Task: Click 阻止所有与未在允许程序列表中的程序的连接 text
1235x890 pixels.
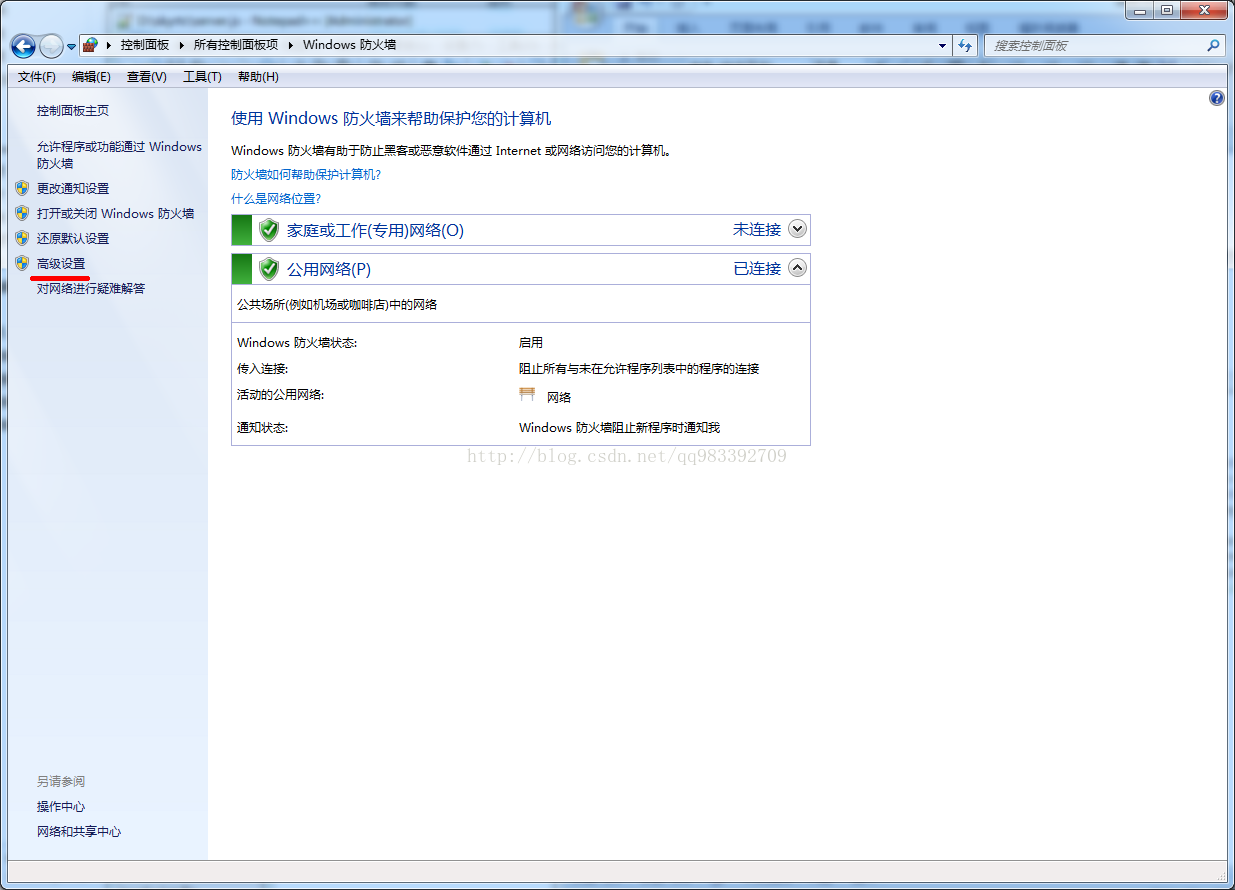Action: pyautogui.click(x=639, y=368)
